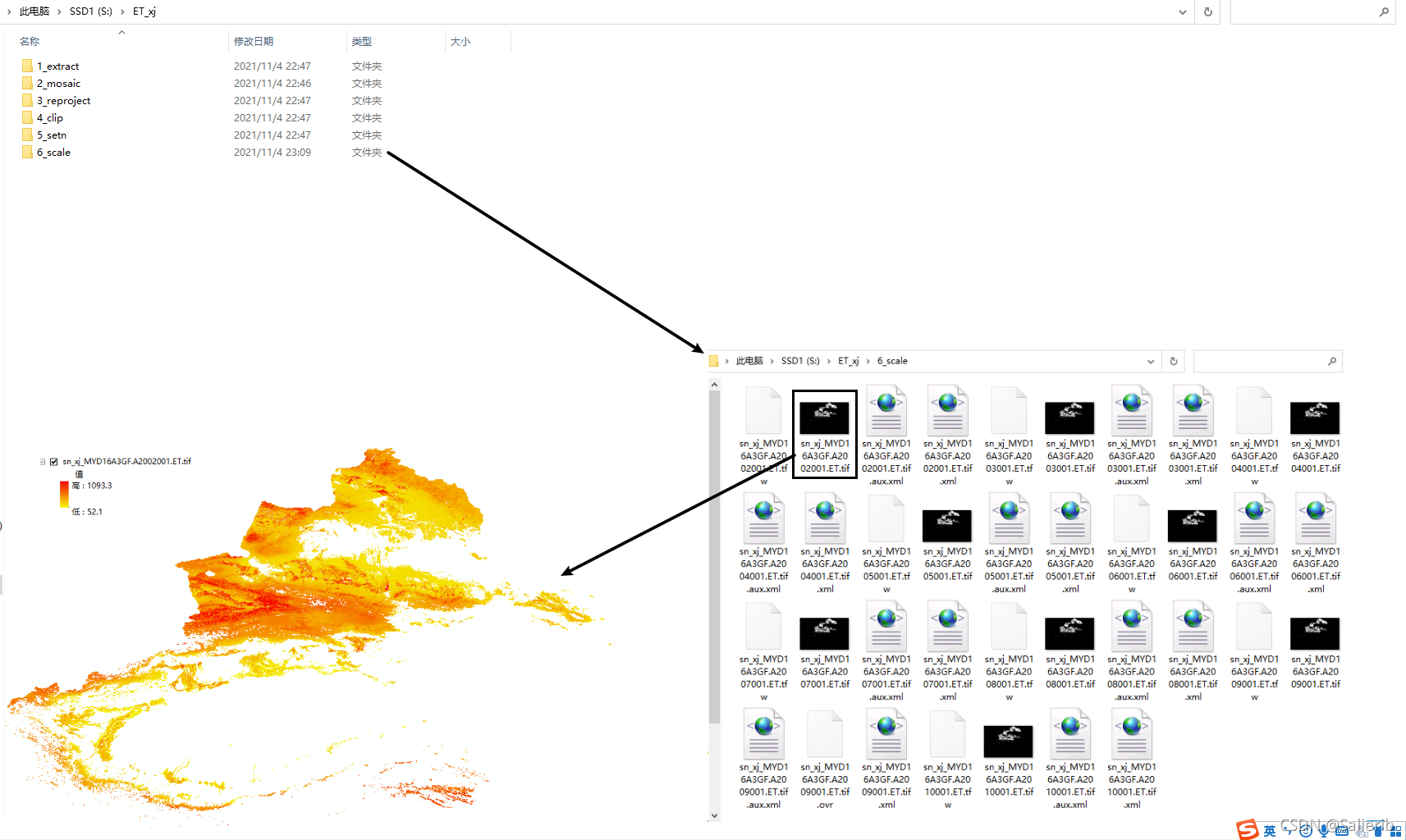1406x840 pixels.
Task: Open the 1_extract folder
Action: 51,66
